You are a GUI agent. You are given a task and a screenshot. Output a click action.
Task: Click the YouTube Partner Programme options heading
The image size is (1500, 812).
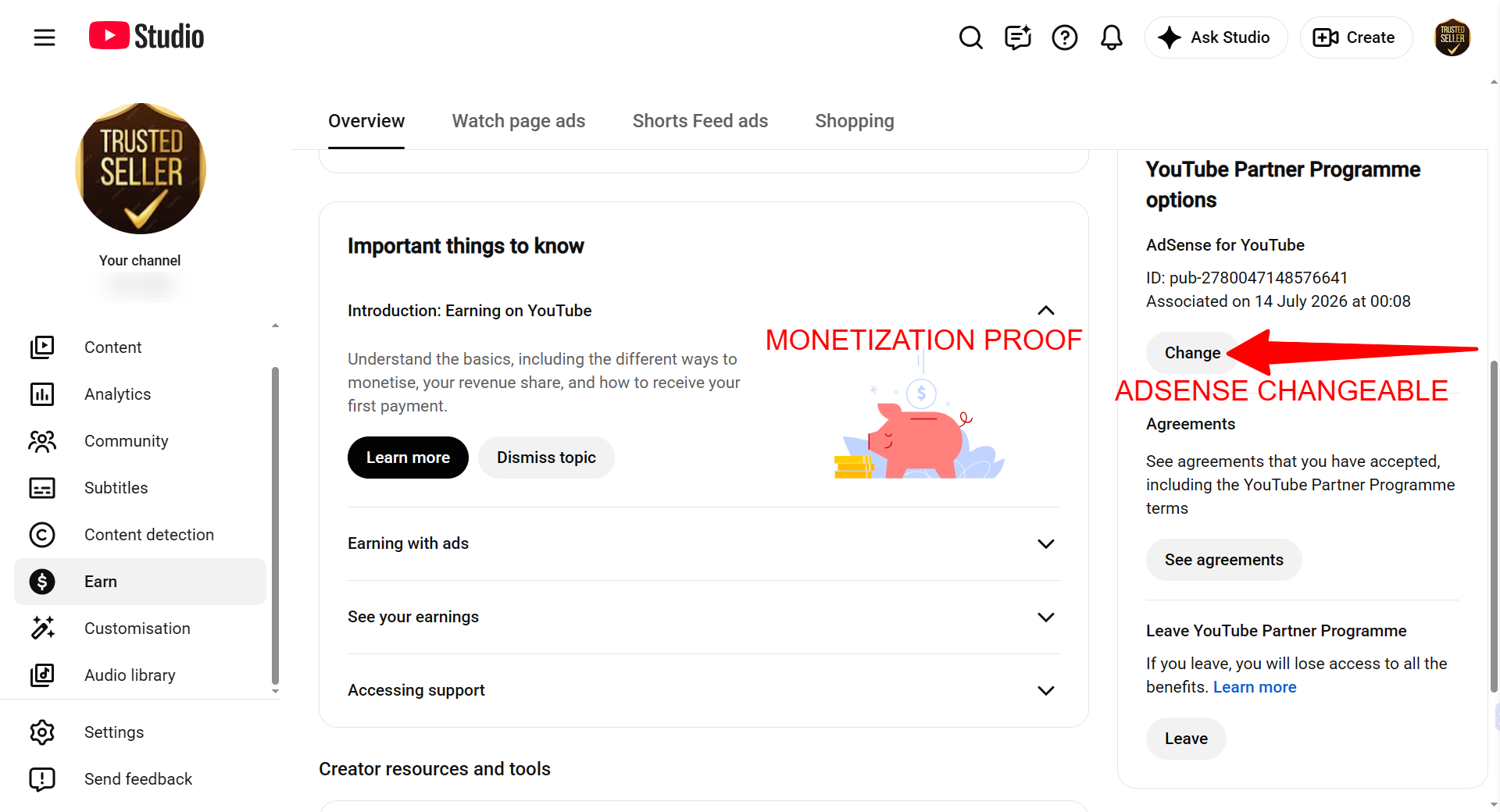tap(1283, 184)
